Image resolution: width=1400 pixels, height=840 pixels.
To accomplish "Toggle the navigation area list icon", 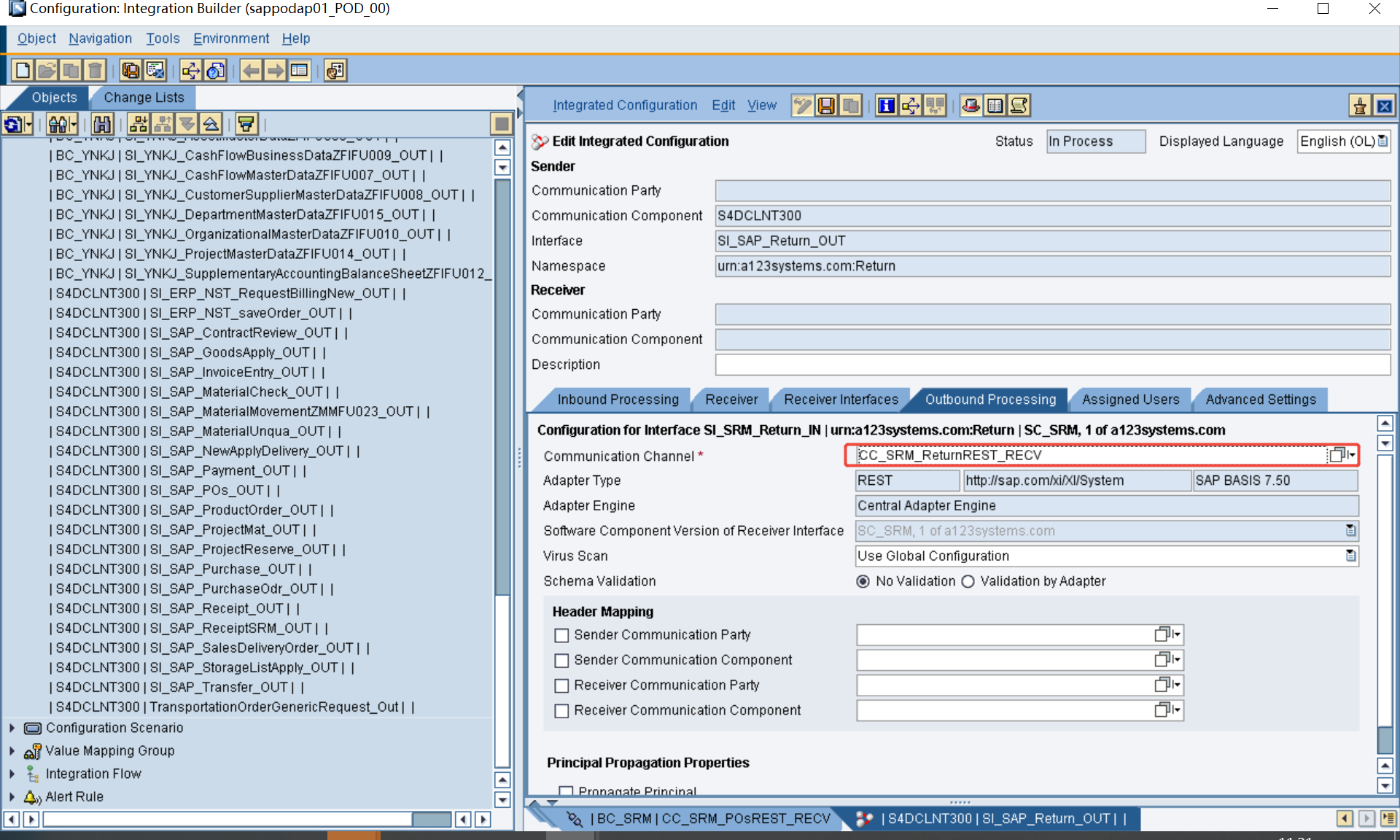I will [x=299, y=71].
